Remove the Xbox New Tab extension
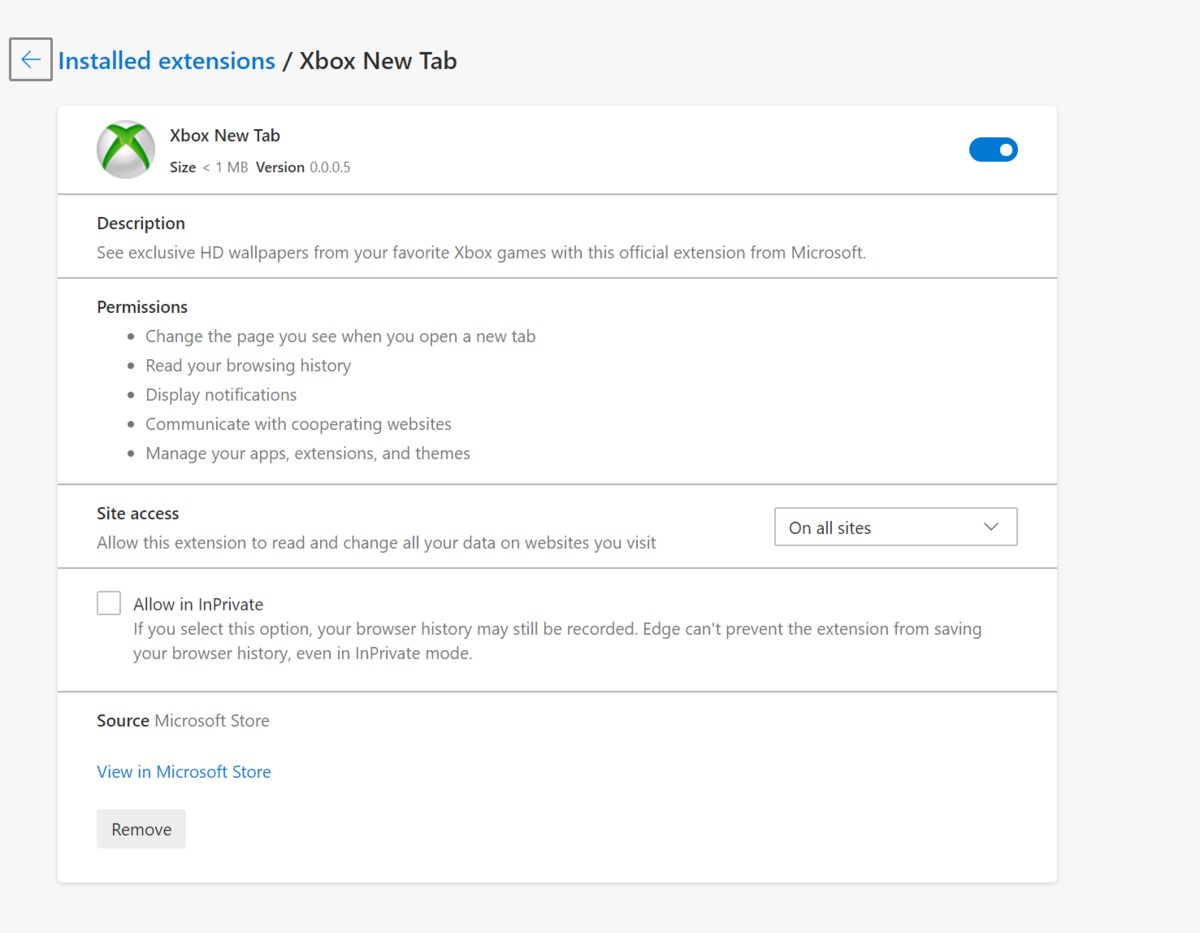The height and width of the screenshot is (933, 1200). coord(141,829)
